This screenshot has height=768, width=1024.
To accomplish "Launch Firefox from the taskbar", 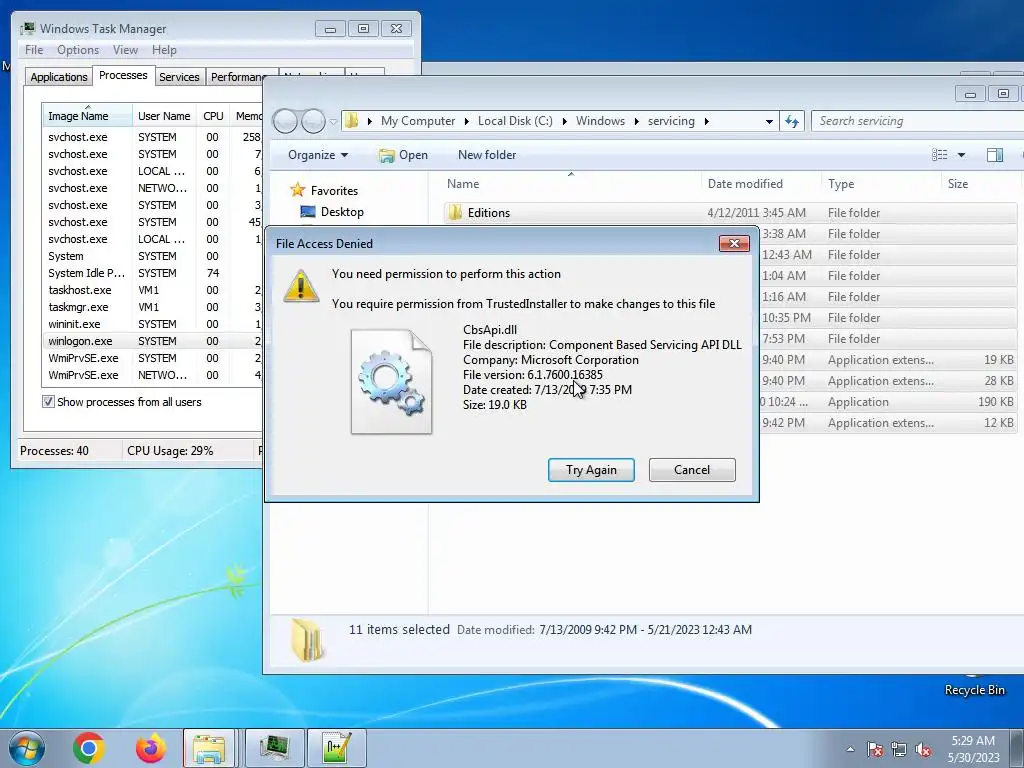I will coord(151,748).
